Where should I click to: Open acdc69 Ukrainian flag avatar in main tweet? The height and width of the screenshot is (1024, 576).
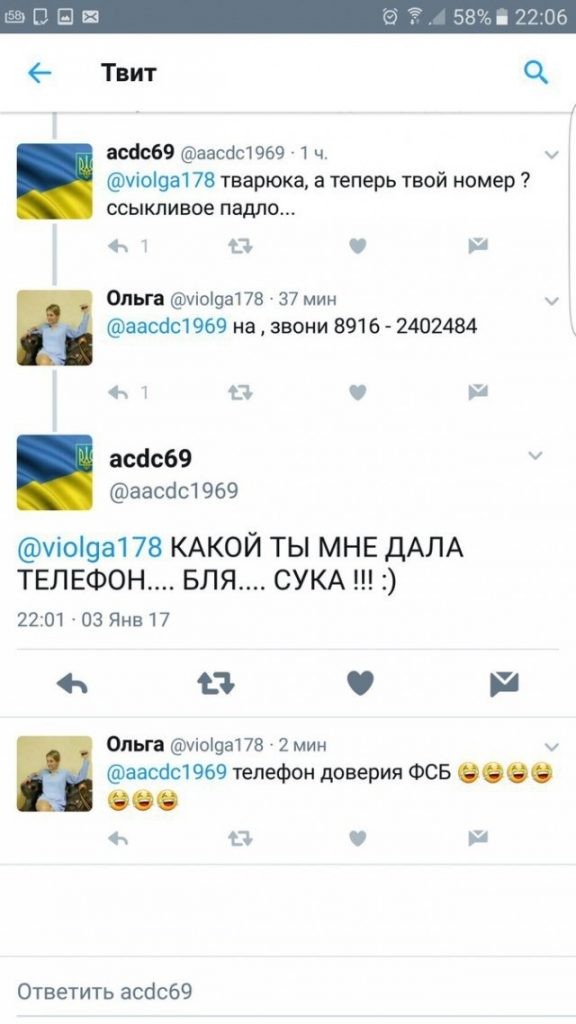[55, 472]
